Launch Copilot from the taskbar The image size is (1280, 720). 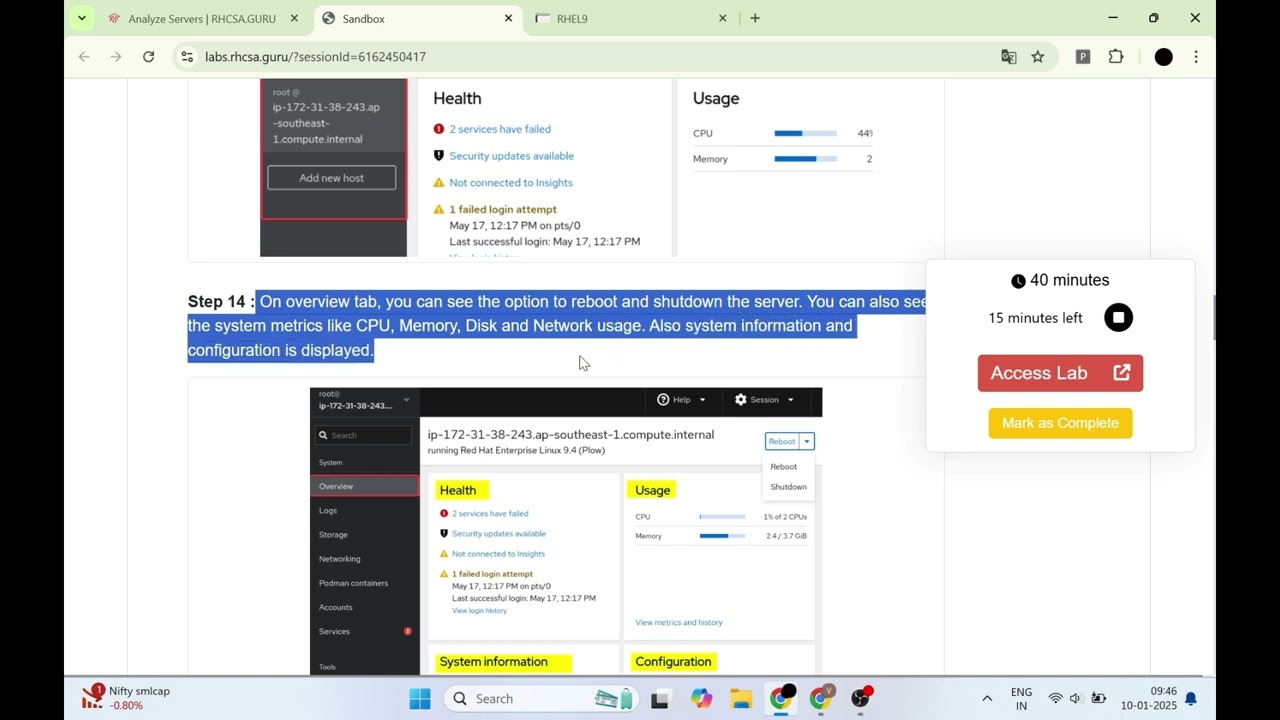(x=701, y=699)
